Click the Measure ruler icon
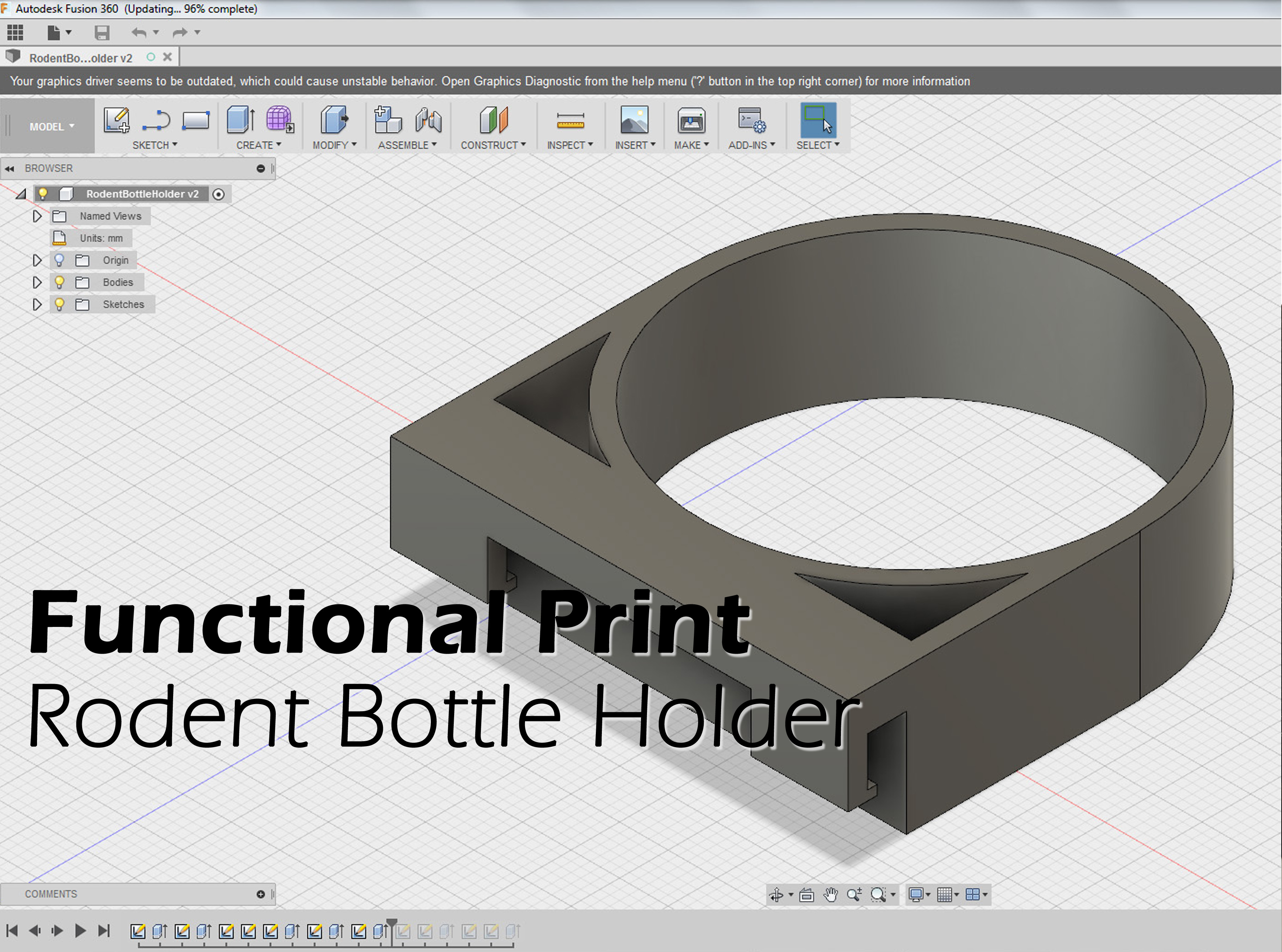Image resolution: width=1282 pixels, height=952 pixels. (570, 121)
